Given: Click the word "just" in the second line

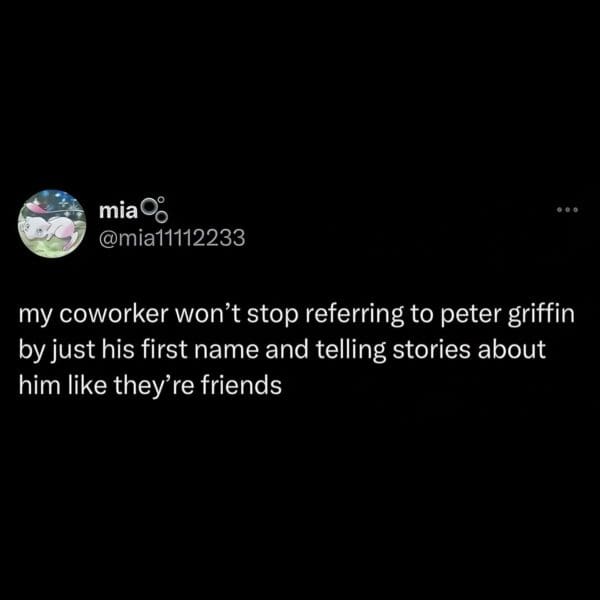Looking at the screenshot, I should click(74, 351).
